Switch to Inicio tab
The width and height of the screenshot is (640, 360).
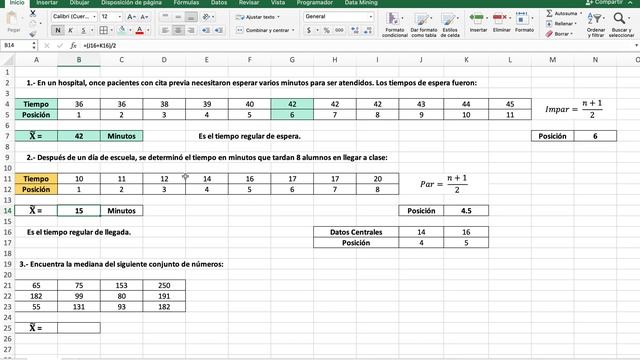tap(17, 3)
